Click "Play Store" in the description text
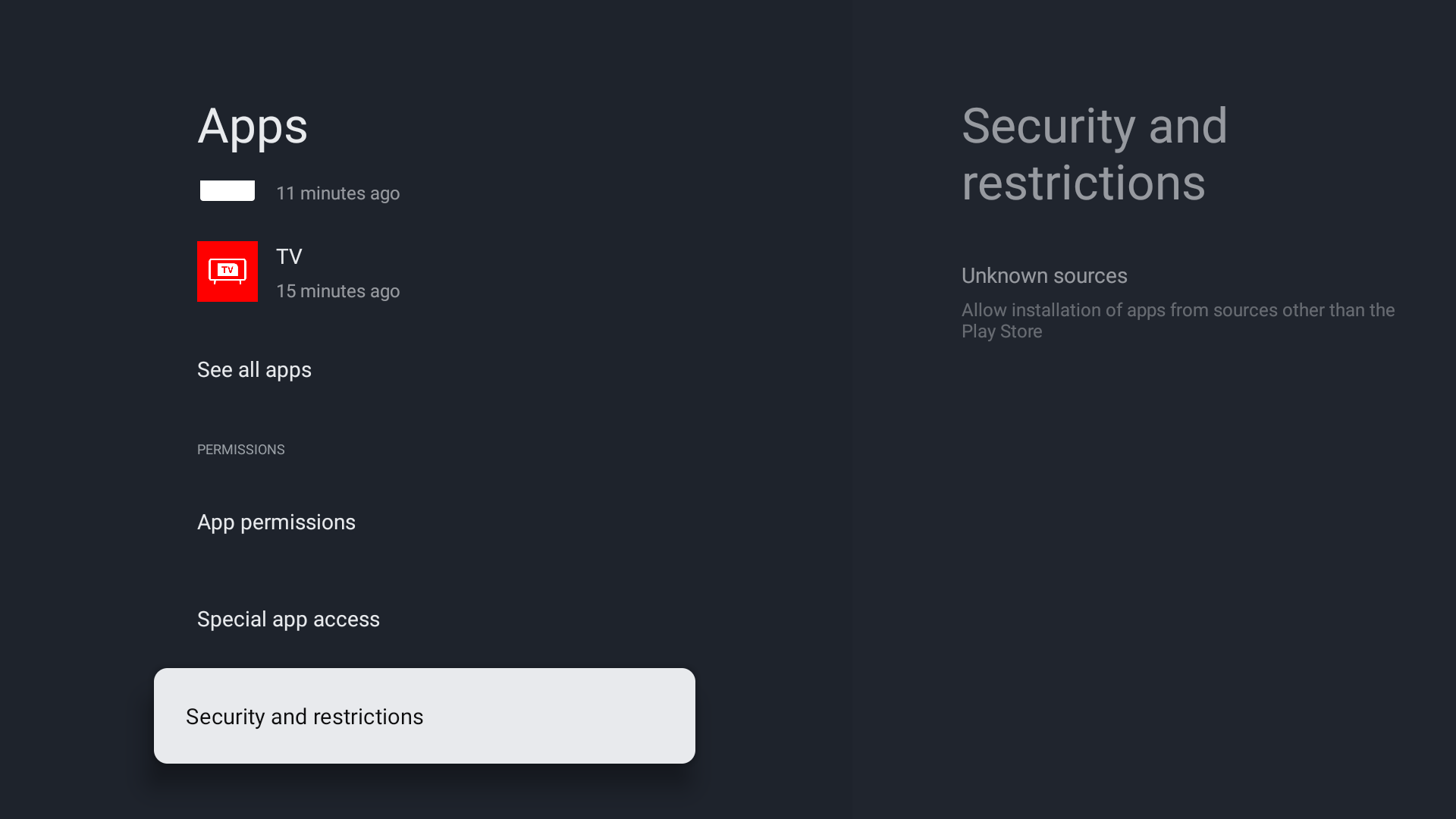 (1002, 332)
